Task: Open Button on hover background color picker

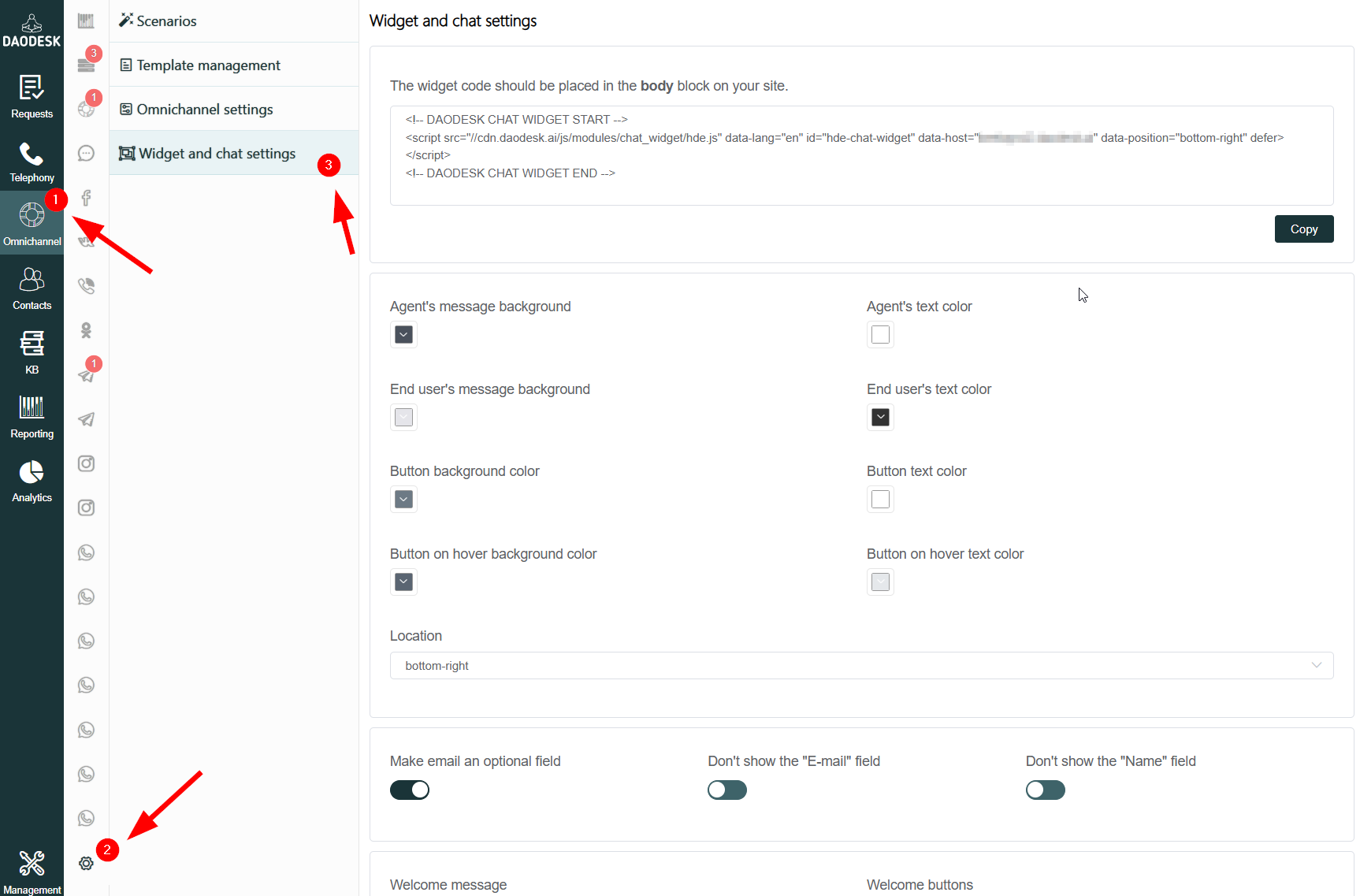Action: (x=403, y=582)
